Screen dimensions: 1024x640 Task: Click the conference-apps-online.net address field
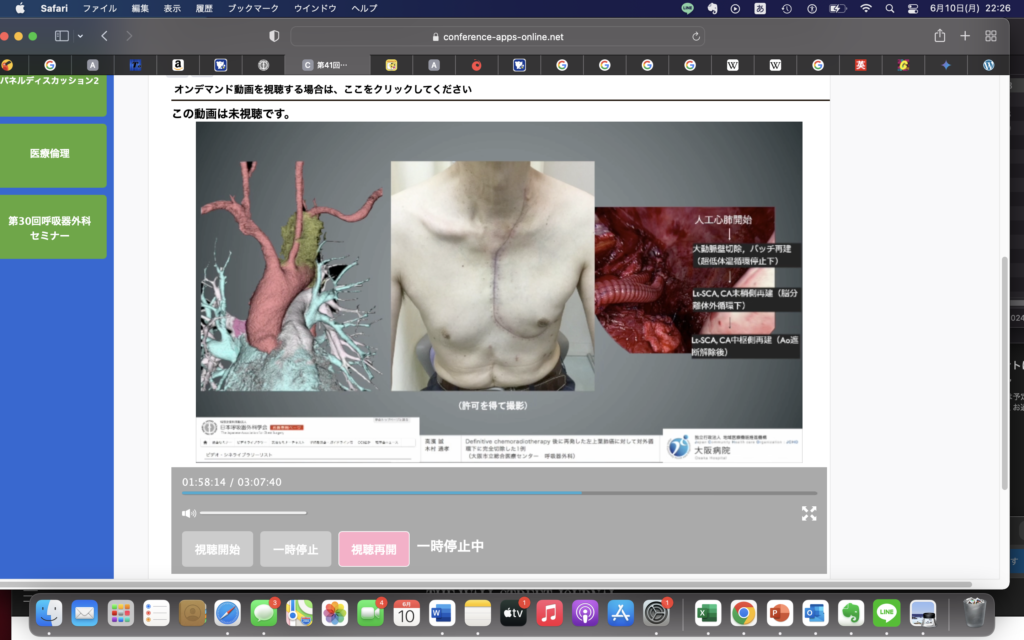(497, 36)
